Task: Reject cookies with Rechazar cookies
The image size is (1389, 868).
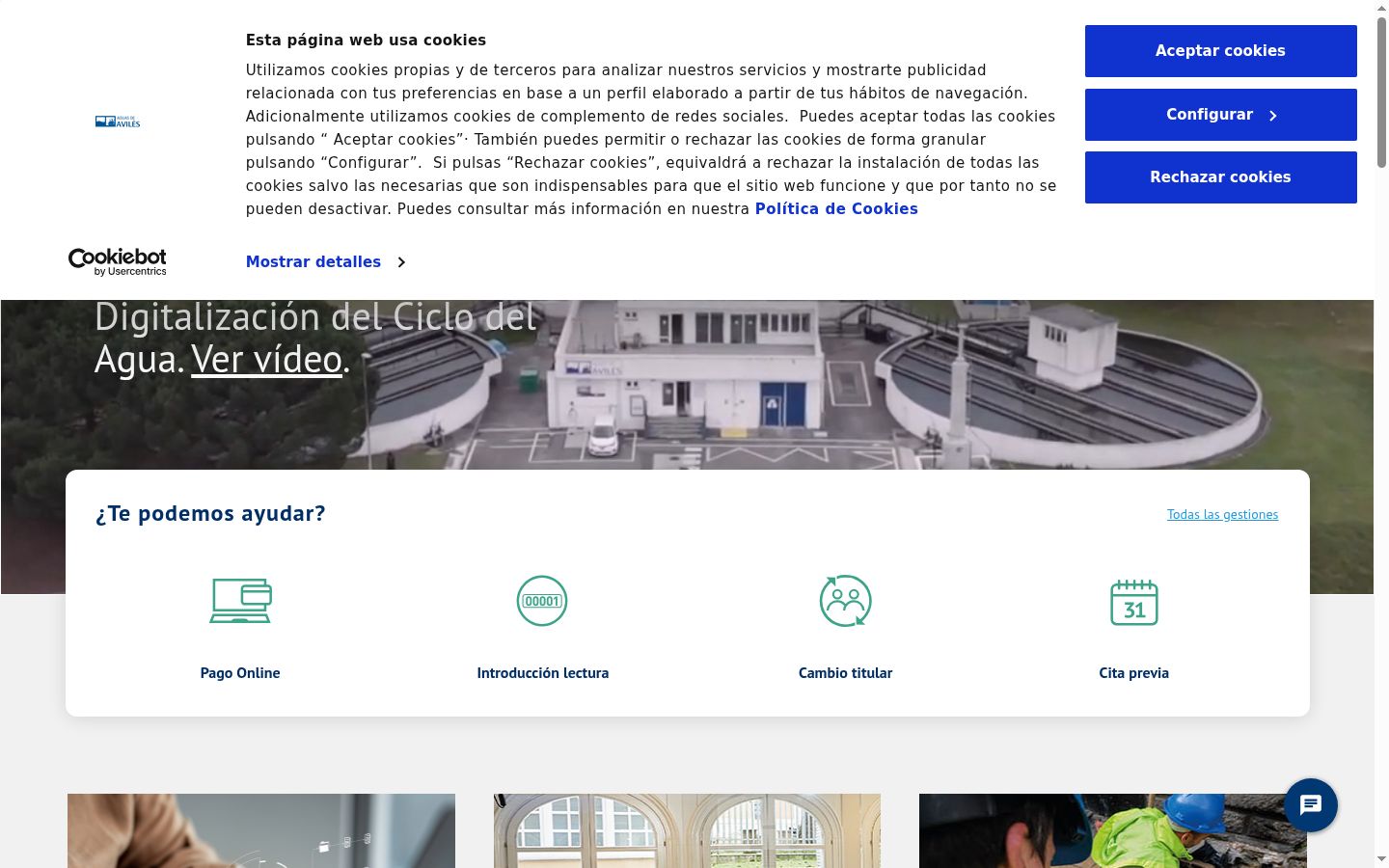Action: point(1221,177)
